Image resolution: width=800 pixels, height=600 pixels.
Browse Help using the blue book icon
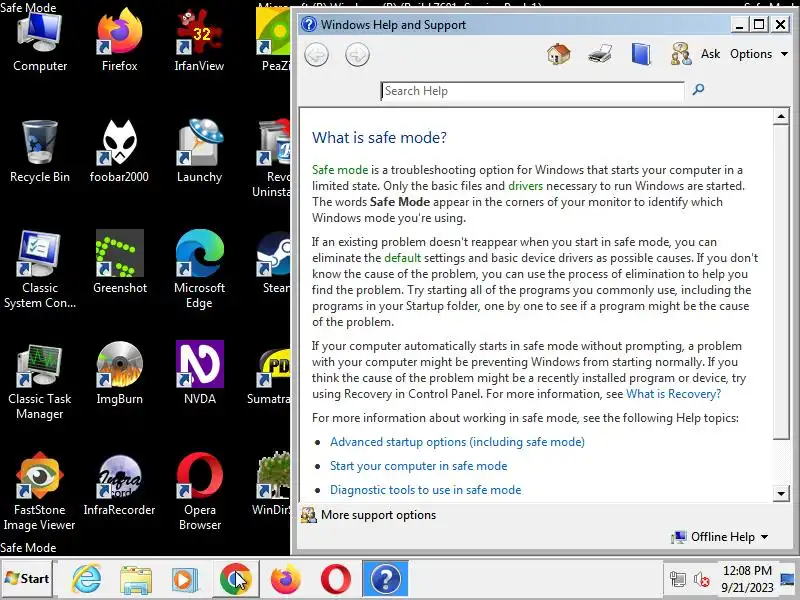[x=641, y=54]
